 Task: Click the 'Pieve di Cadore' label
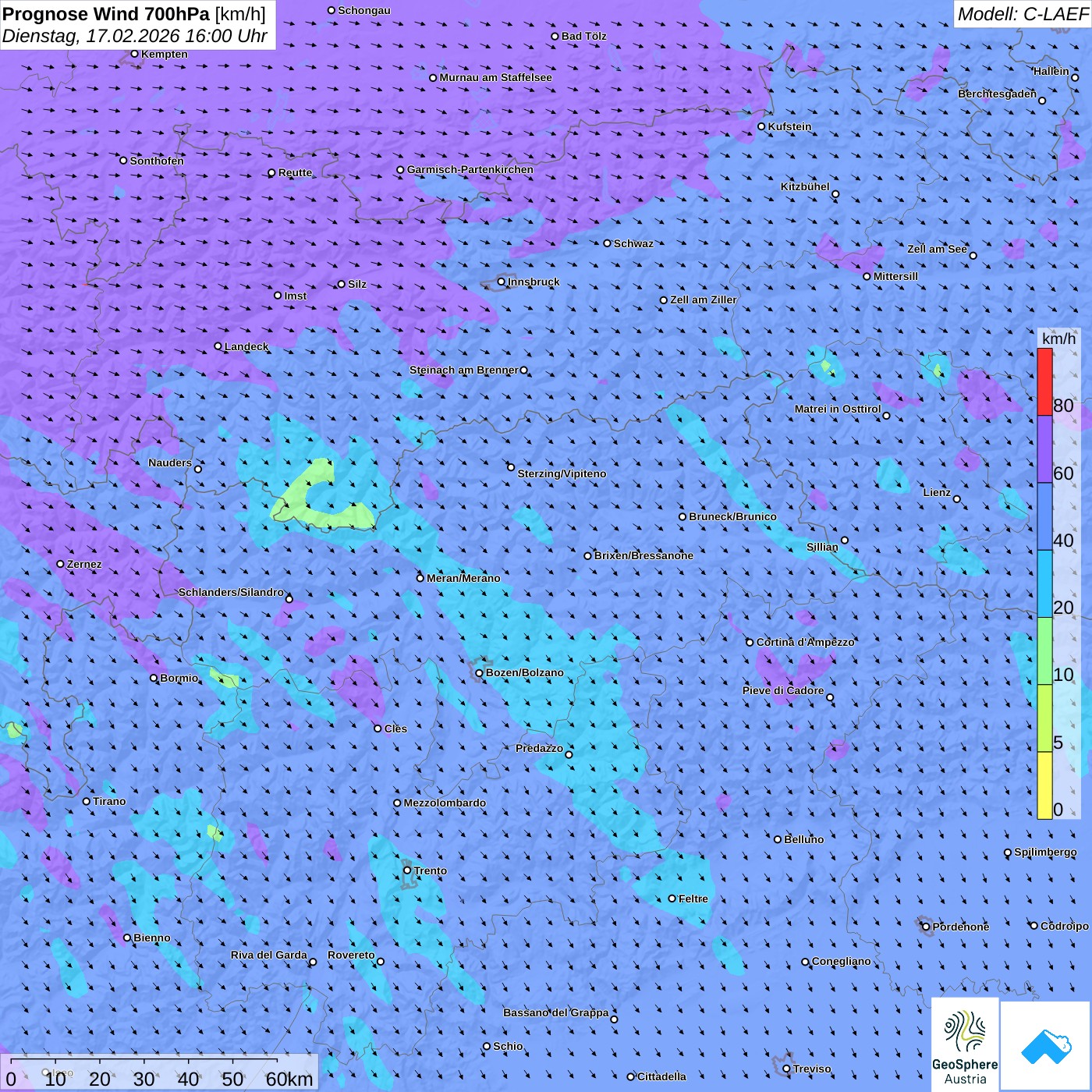tap(782, 690)
